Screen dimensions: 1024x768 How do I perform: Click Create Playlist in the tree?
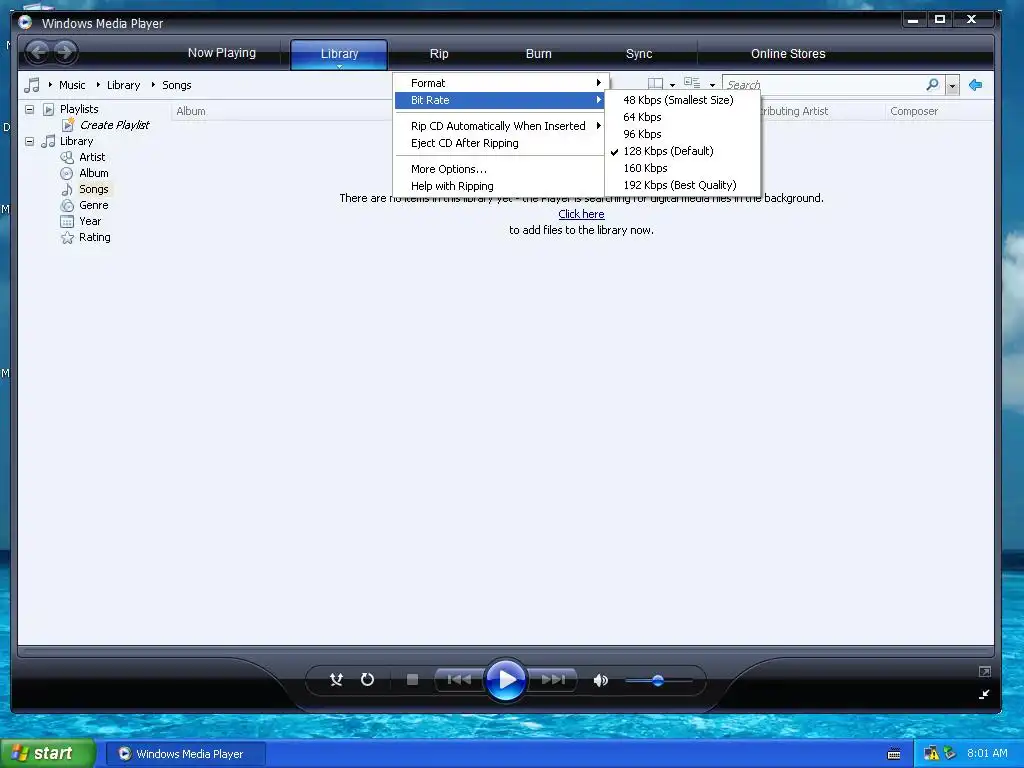click(114, 125)
